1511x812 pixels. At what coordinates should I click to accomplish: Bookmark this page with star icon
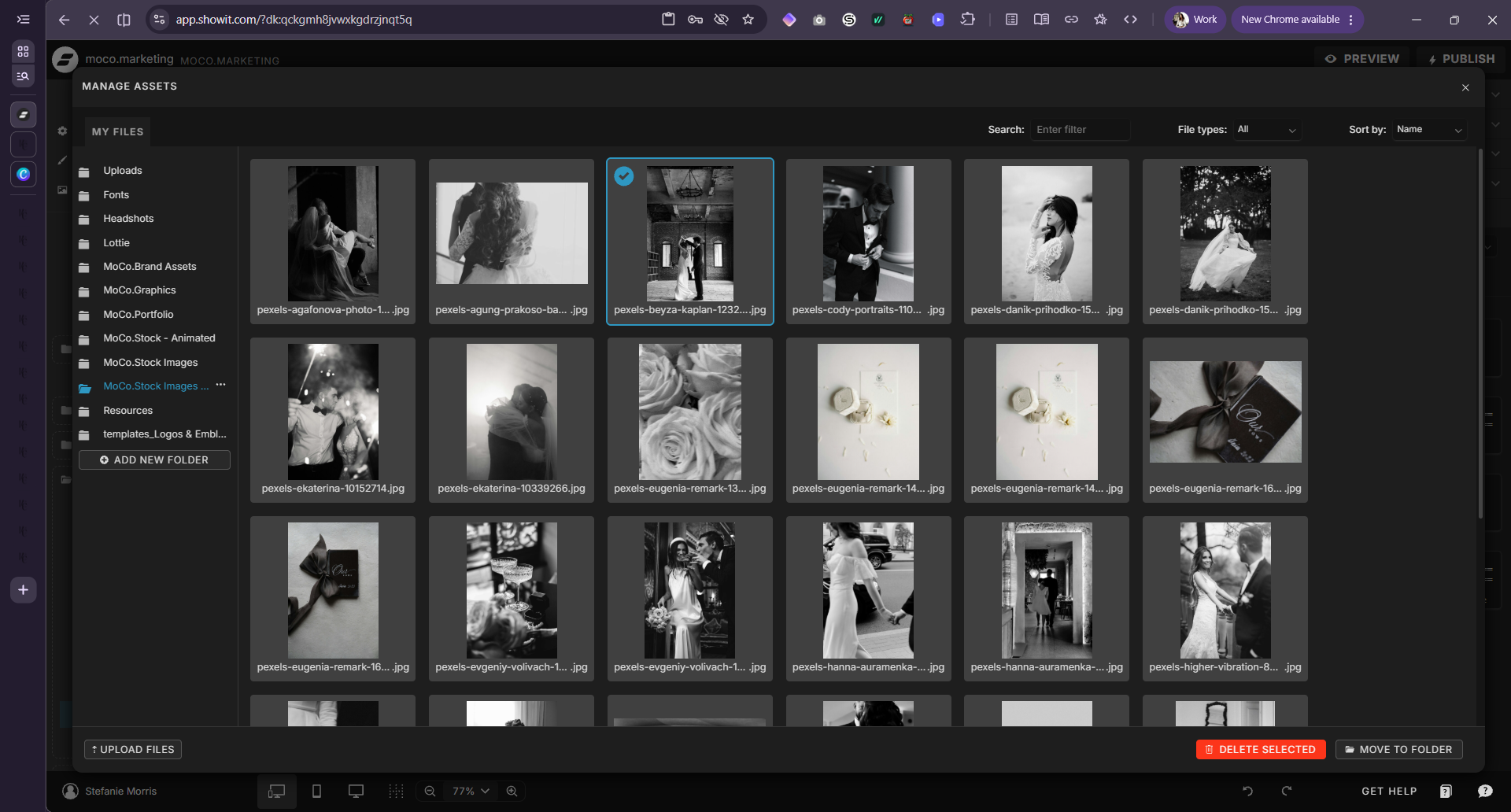(748, 20)
